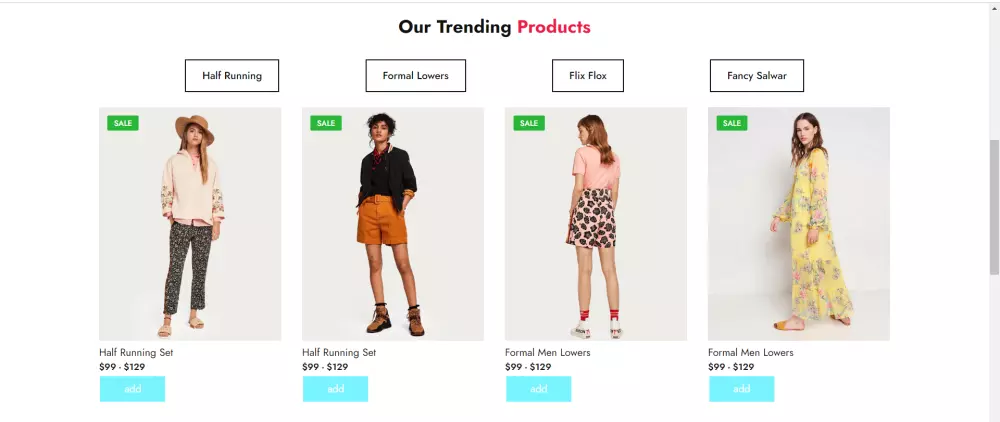Add the yellow floral dress product
The height and width of the screenshot is (422, 1000).
point(741,389)
